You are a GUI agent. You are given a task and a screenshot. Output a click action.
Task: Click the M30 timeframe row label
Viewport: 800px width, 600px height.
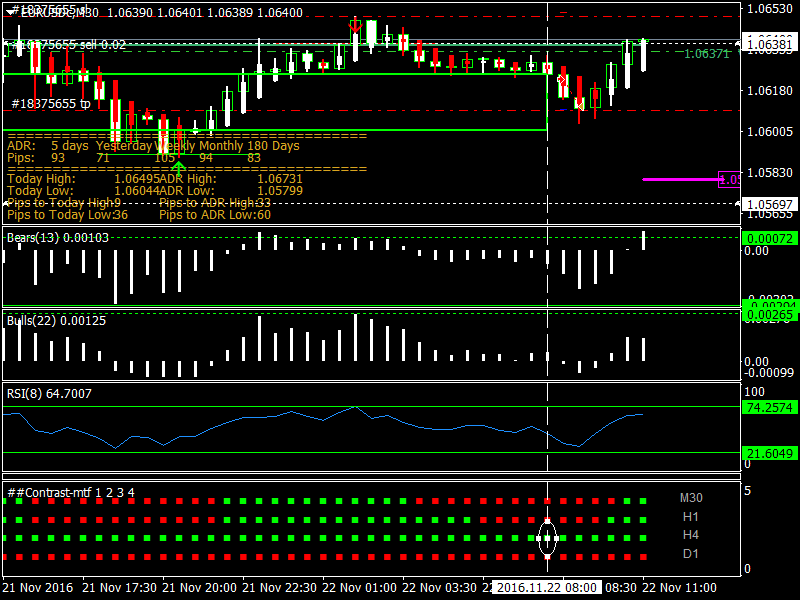pos(691,498)
